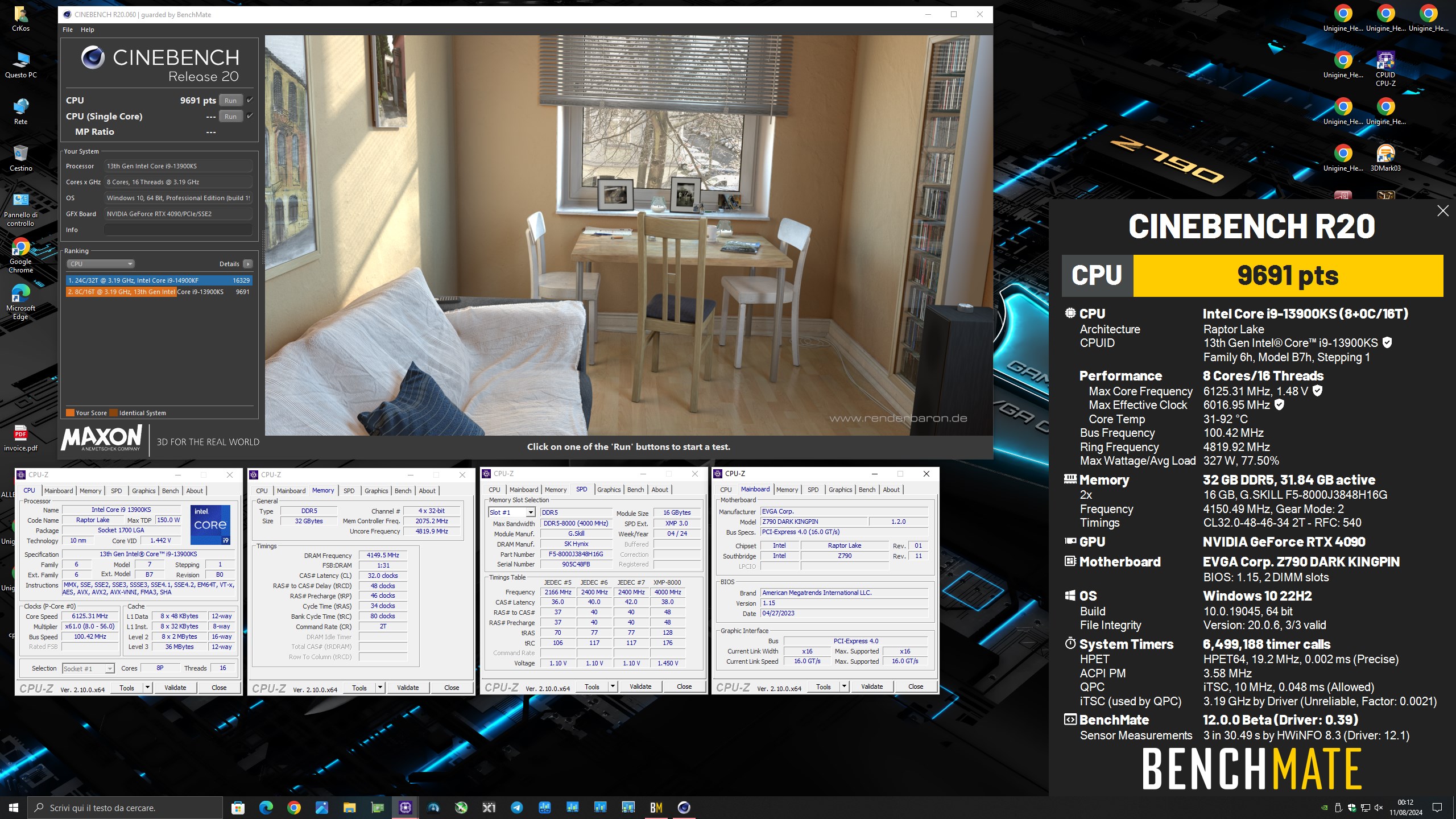Open the ranking CPU dropdown in Cinebench

point(101,264)
